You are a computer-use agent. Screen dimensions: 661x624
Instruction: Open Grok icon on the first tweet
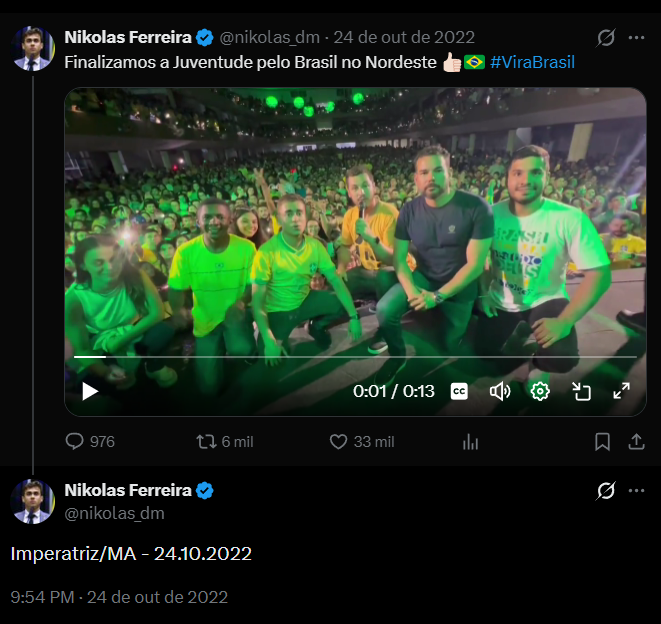coord(605,38)
